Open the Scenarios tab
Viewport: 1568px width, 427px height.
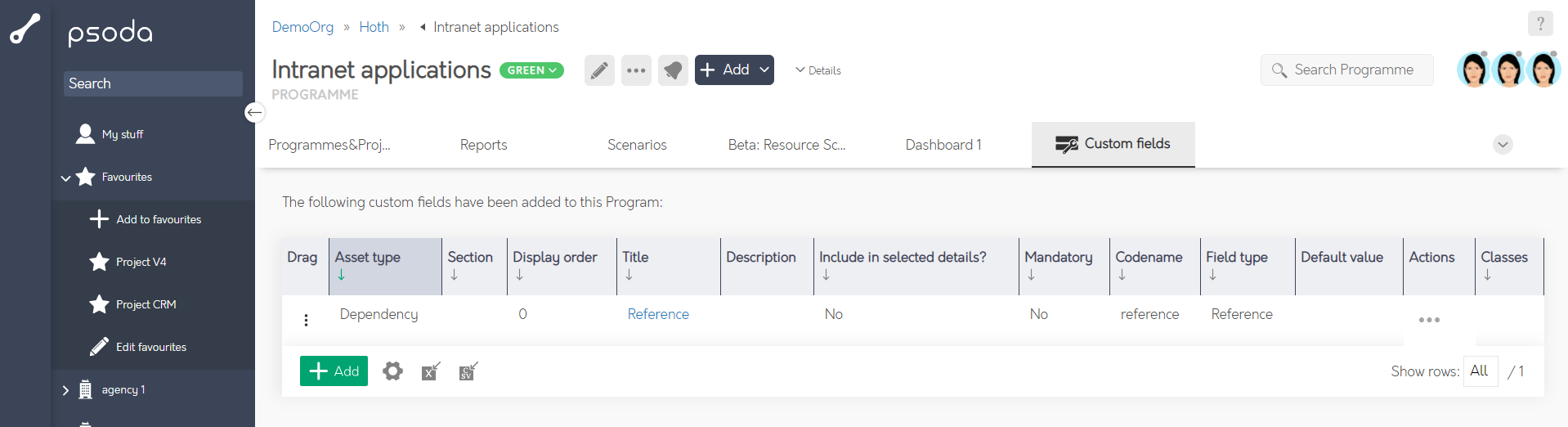coord(637,145)
